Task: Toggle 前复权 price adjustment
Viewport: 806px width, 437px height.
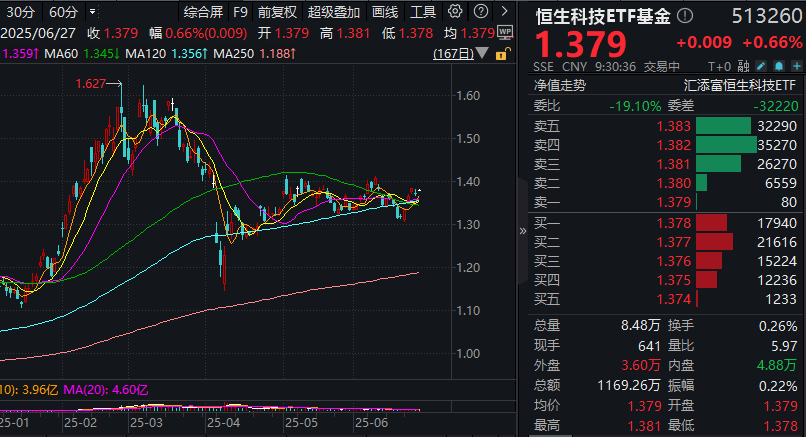Action: coord(277,12)
